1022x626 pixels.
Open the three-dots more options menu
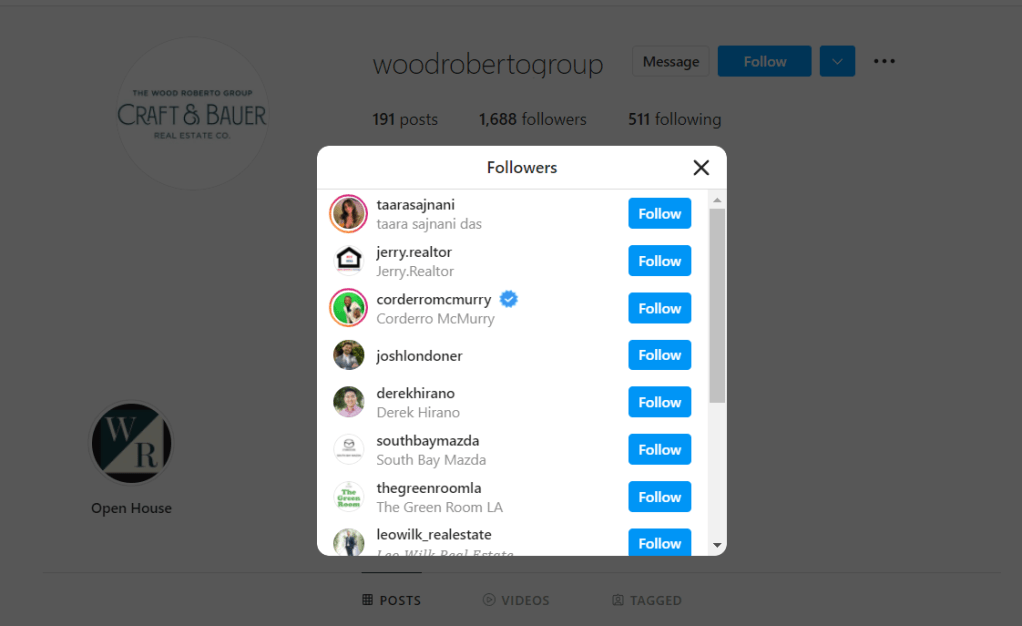884,61
